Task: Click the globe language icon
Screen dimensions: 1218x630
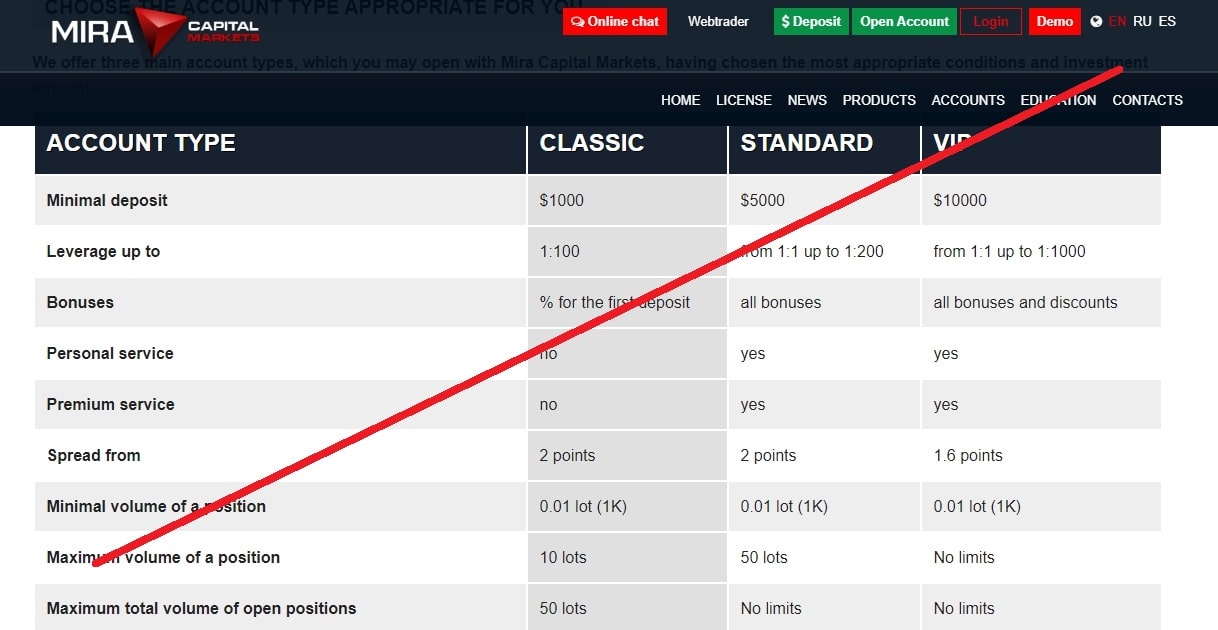Action: tap(1096, 21)
